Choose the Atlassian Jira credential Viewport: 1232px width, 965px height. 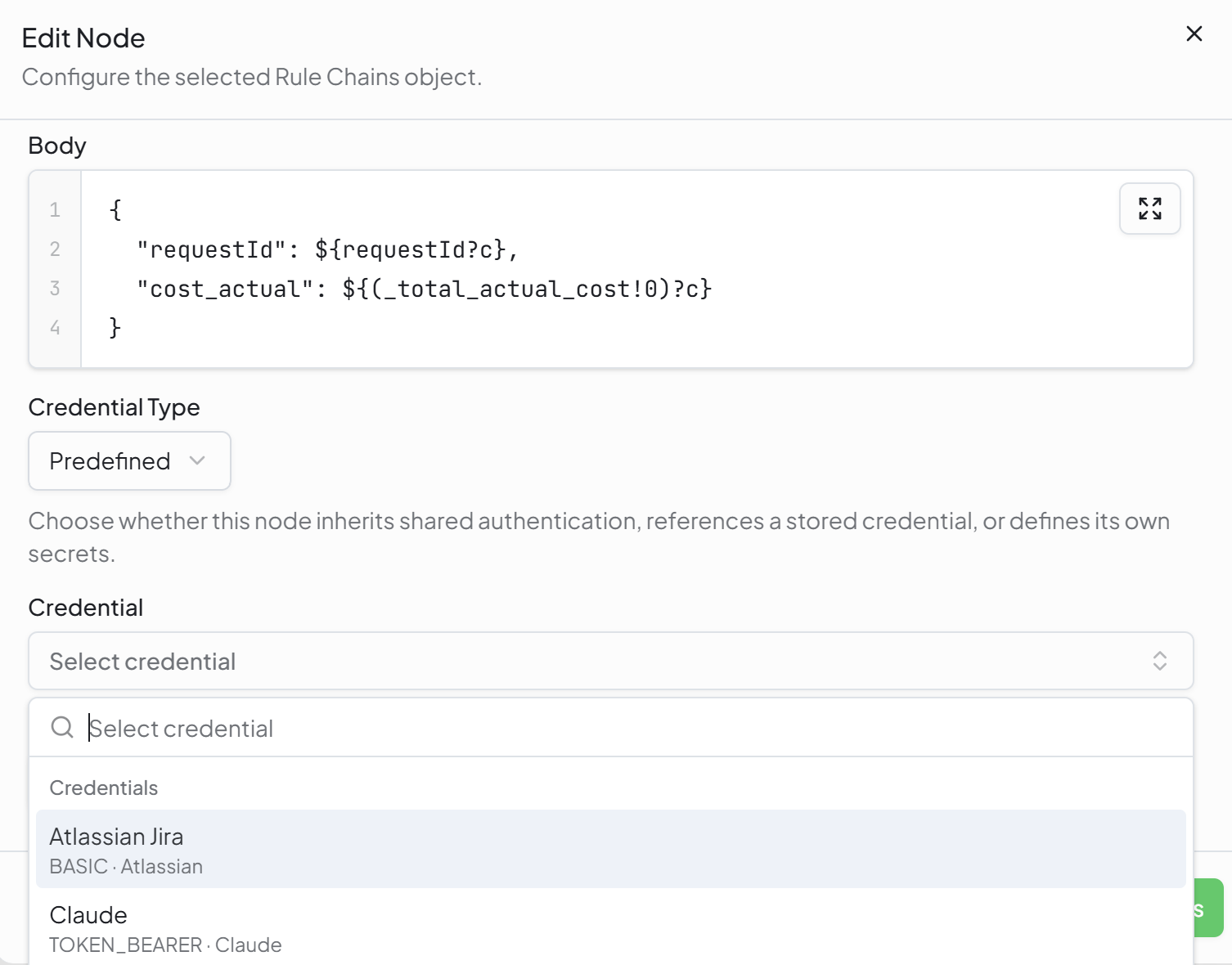pos(610,849)
